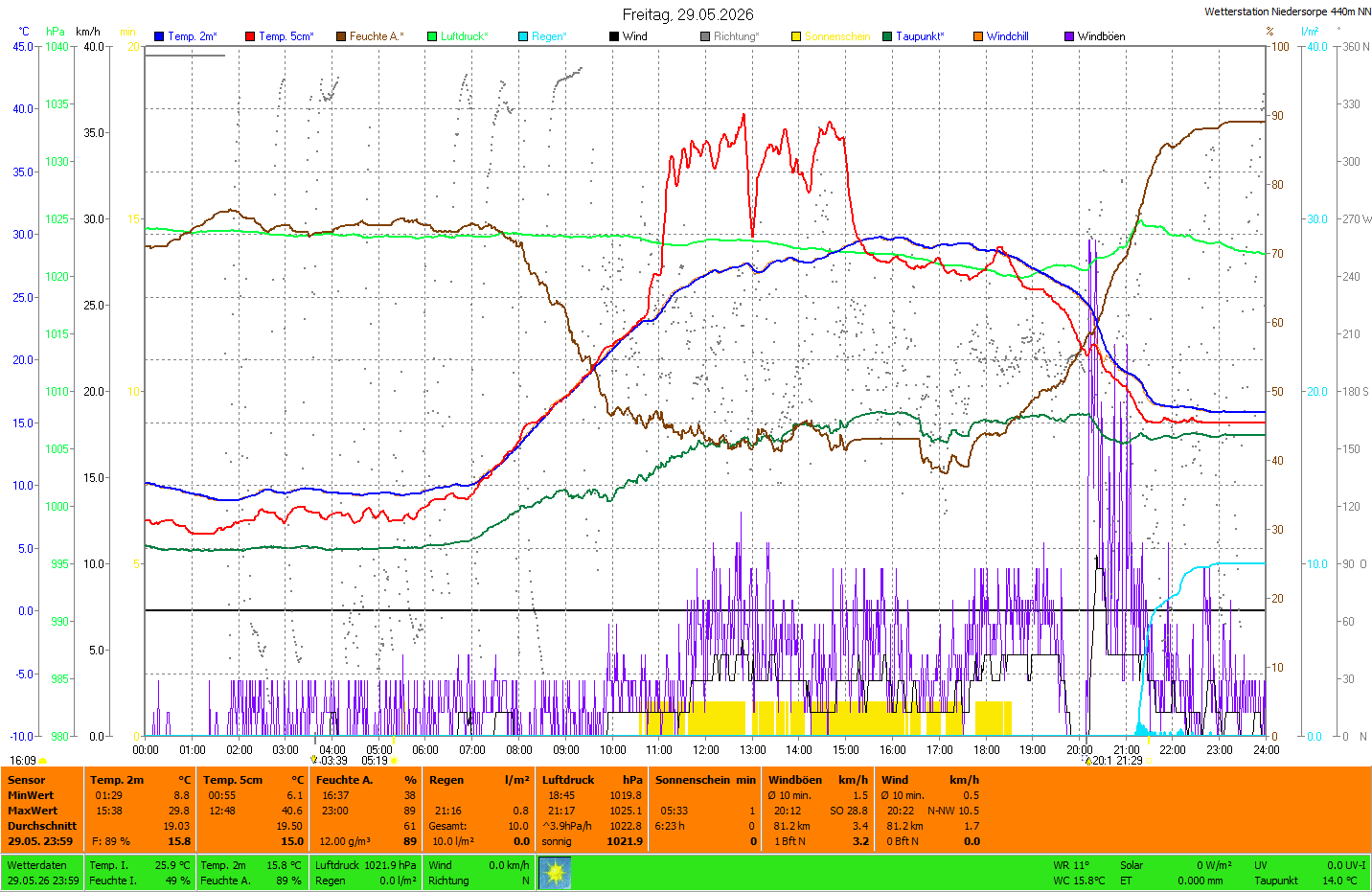
Task: Select the brown Feuchte A. legend square
Action: [341, 36]
